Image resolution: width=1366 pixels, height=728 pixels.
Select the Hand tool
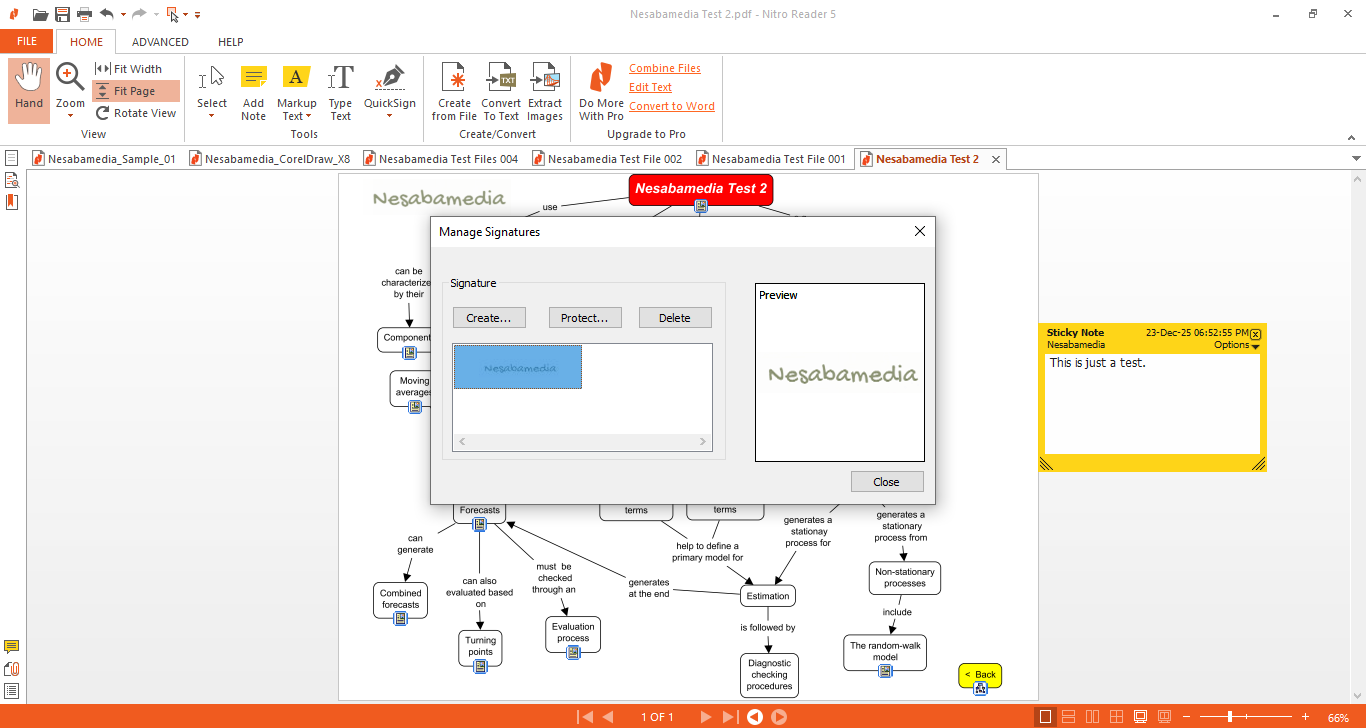29,89
